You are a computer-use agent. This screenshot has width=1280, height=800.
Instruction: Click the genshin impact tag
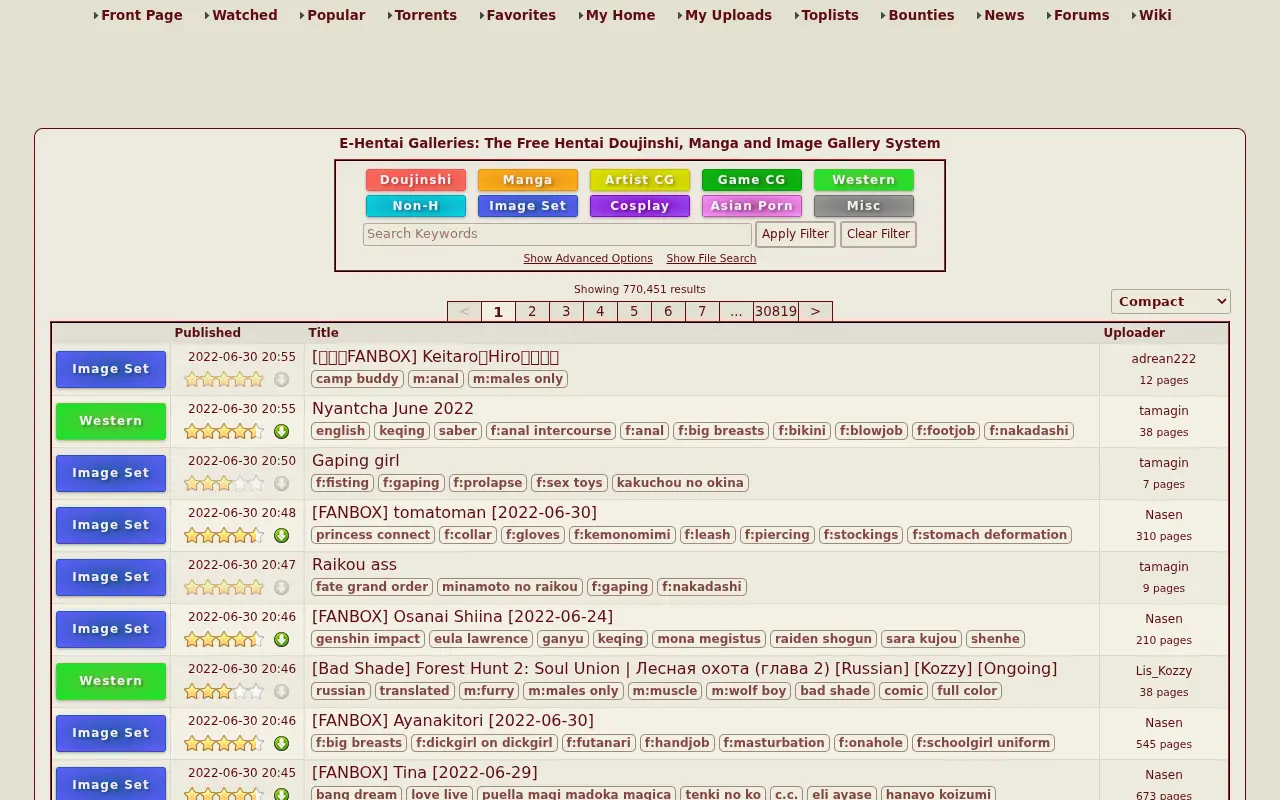coord(368,639)
